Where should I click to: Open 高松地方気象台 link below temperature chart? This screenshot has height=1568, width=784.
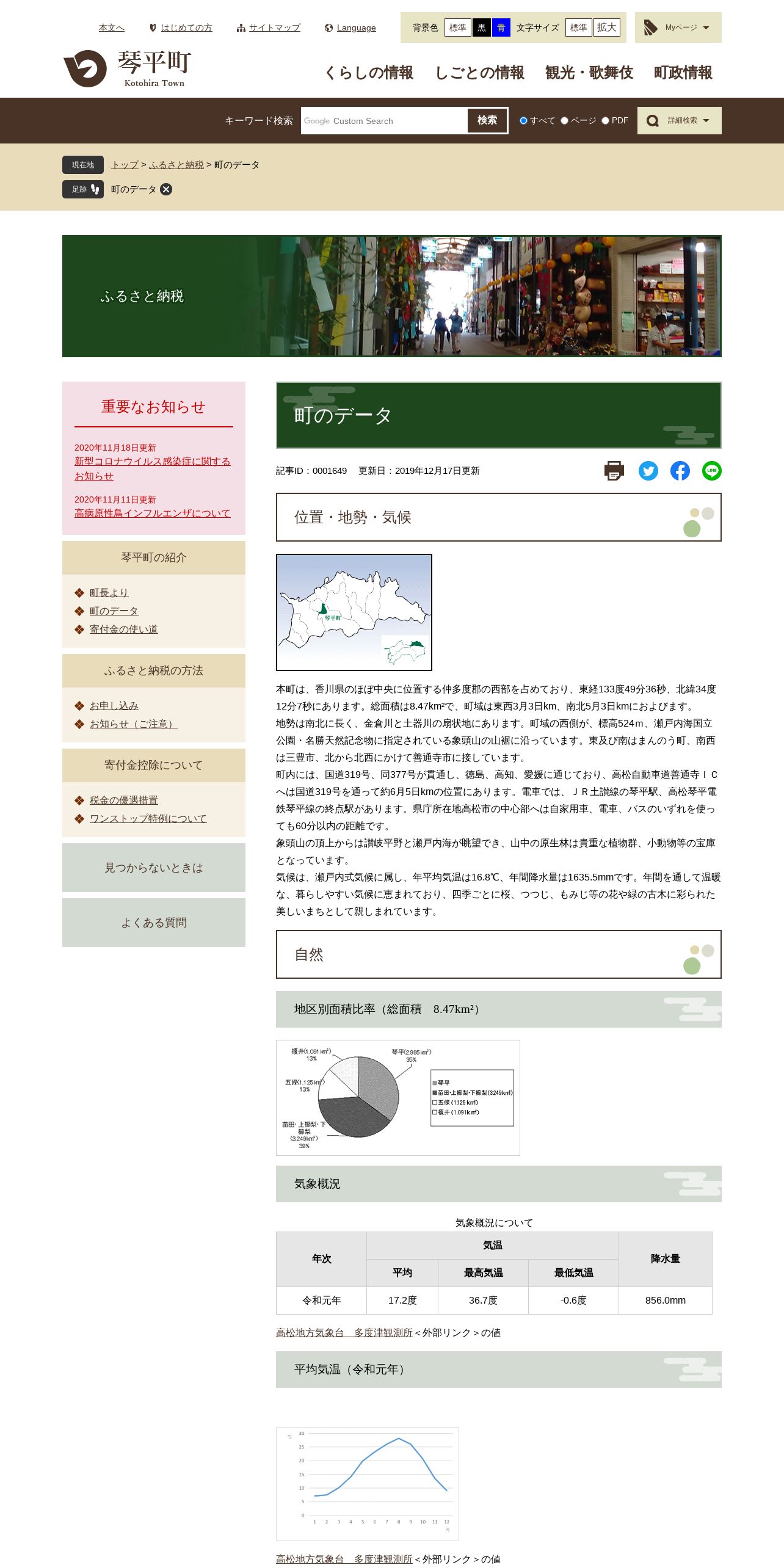[x=344, y=1559]
